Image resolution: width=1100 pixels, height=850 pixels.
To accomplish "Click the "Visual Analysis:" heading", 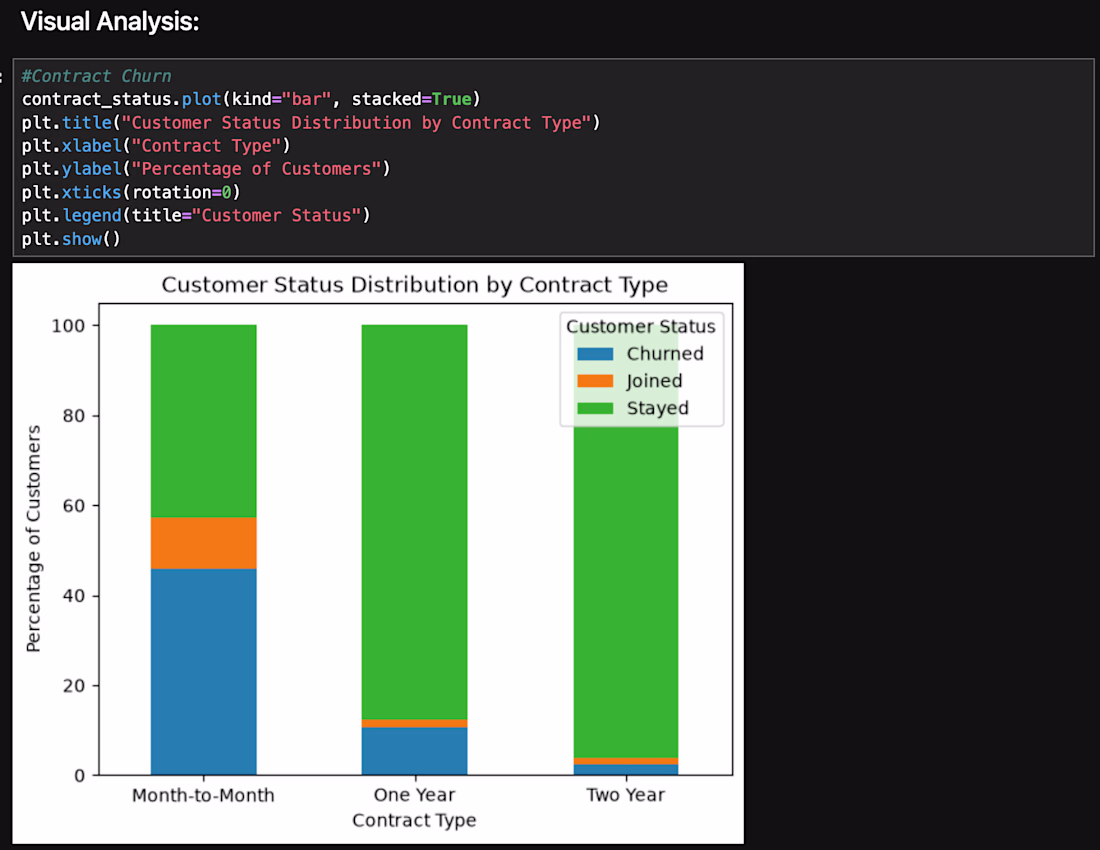I will 110,22.
